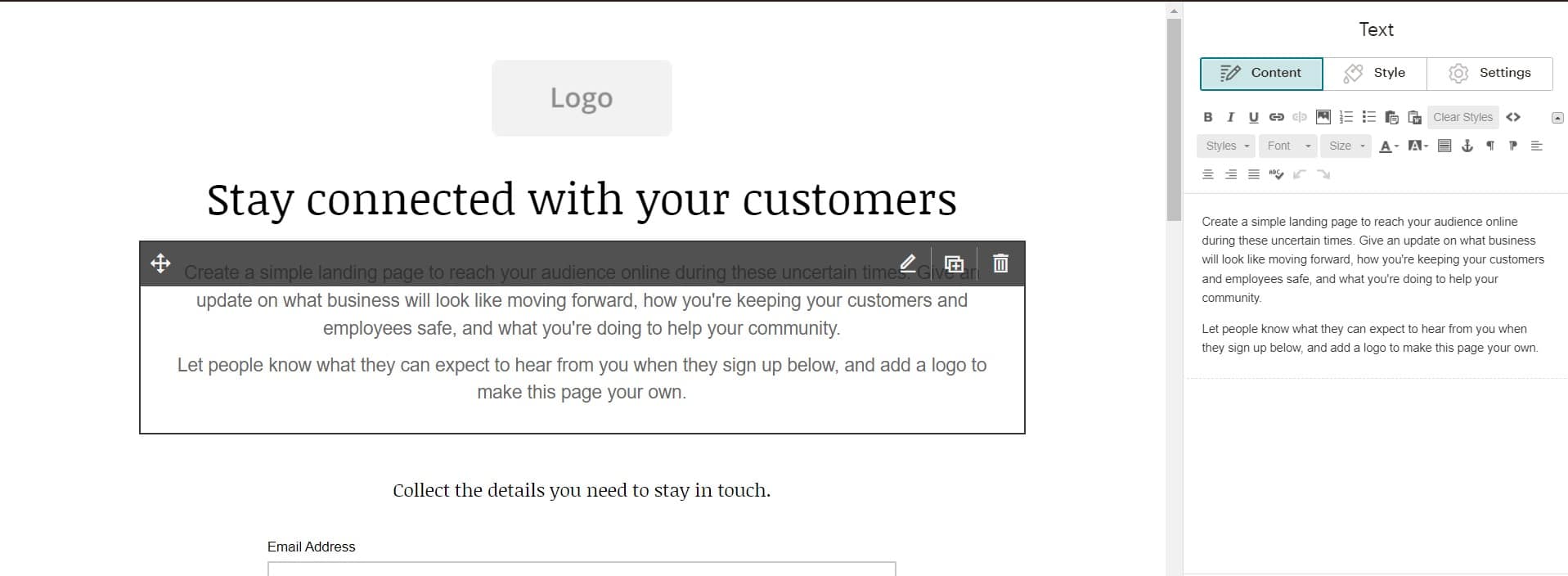Open the Font dropdown
The width and height of the screenshot is (1568, 576).
1287,146
